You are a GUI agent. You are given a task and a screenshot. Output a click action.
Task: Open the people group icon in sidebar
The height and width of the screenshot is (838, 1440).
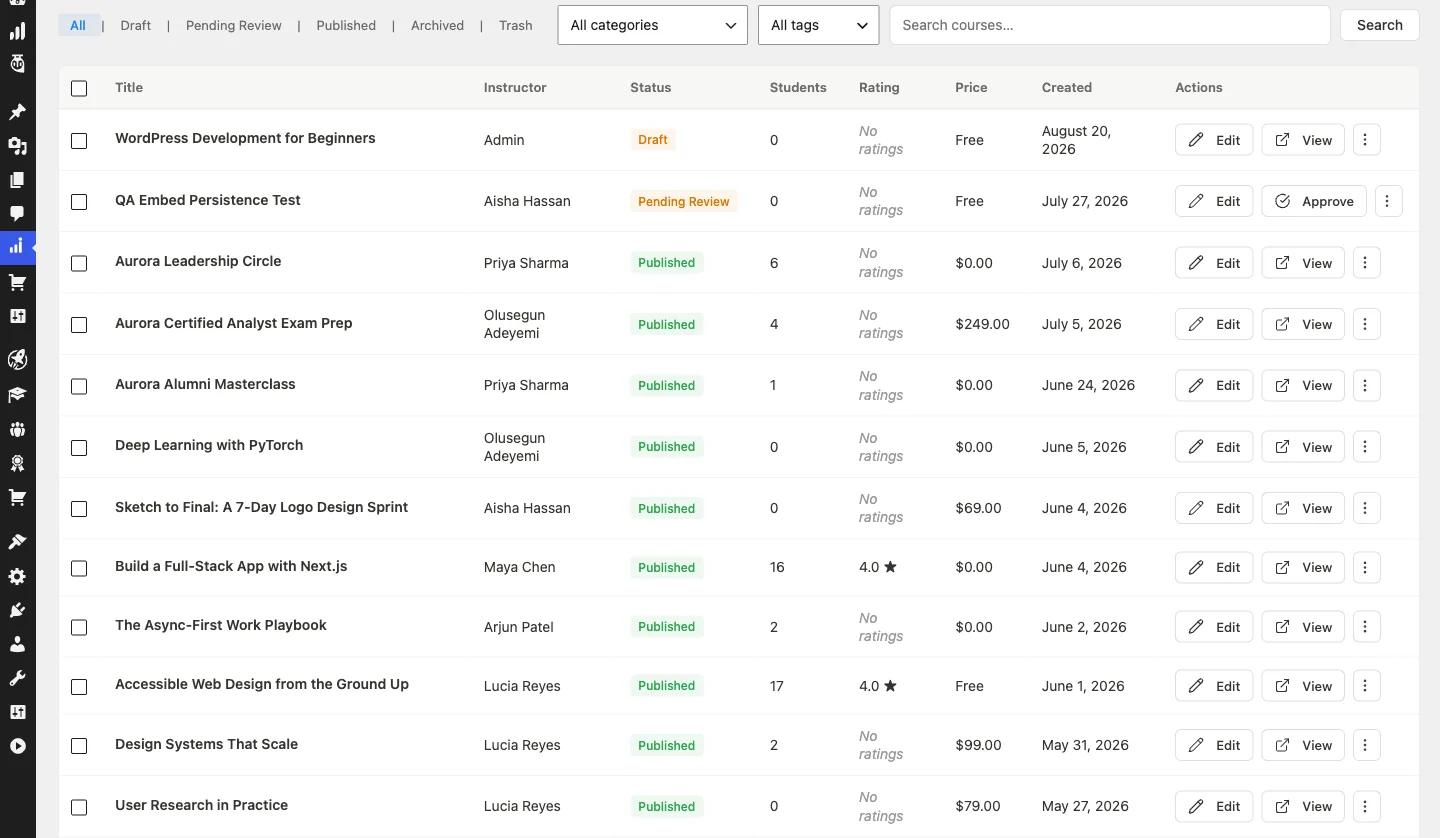17,429
